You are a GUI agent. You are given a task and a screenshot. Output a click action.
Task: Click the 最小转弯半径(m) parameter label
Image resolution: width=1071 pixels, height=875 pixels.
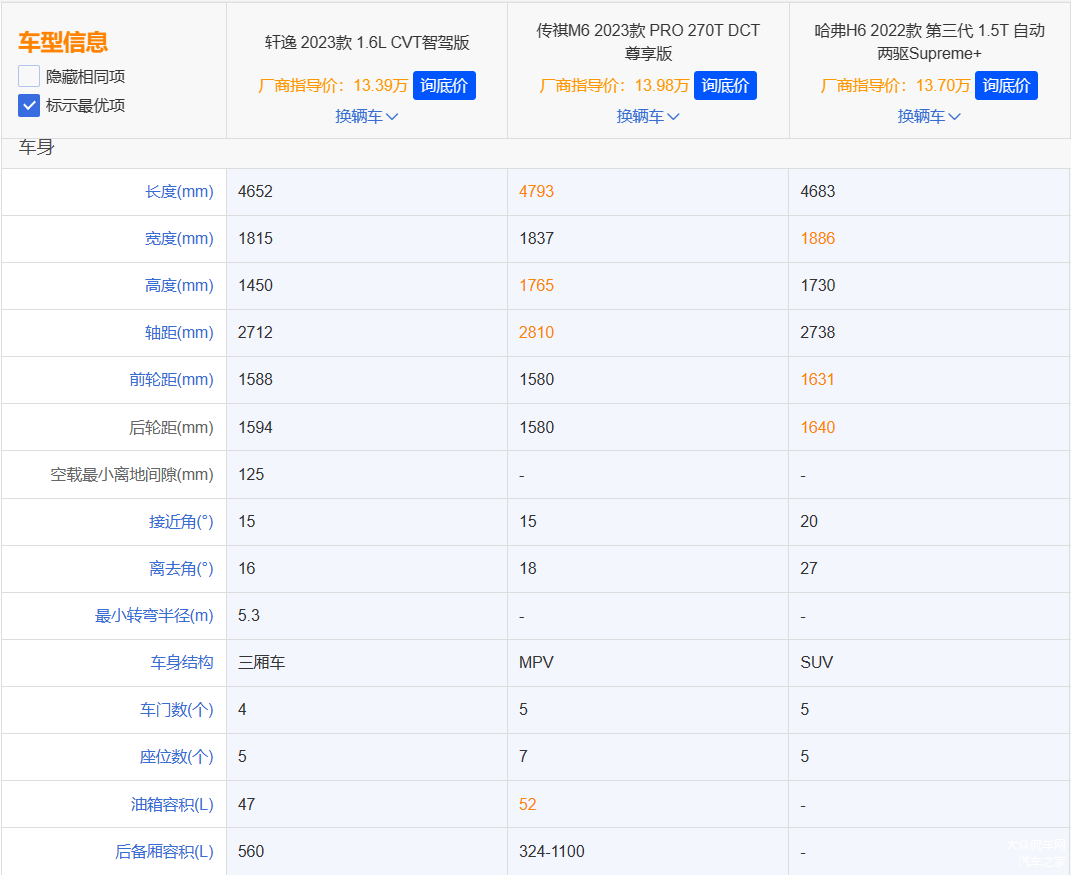click(154, 615)
